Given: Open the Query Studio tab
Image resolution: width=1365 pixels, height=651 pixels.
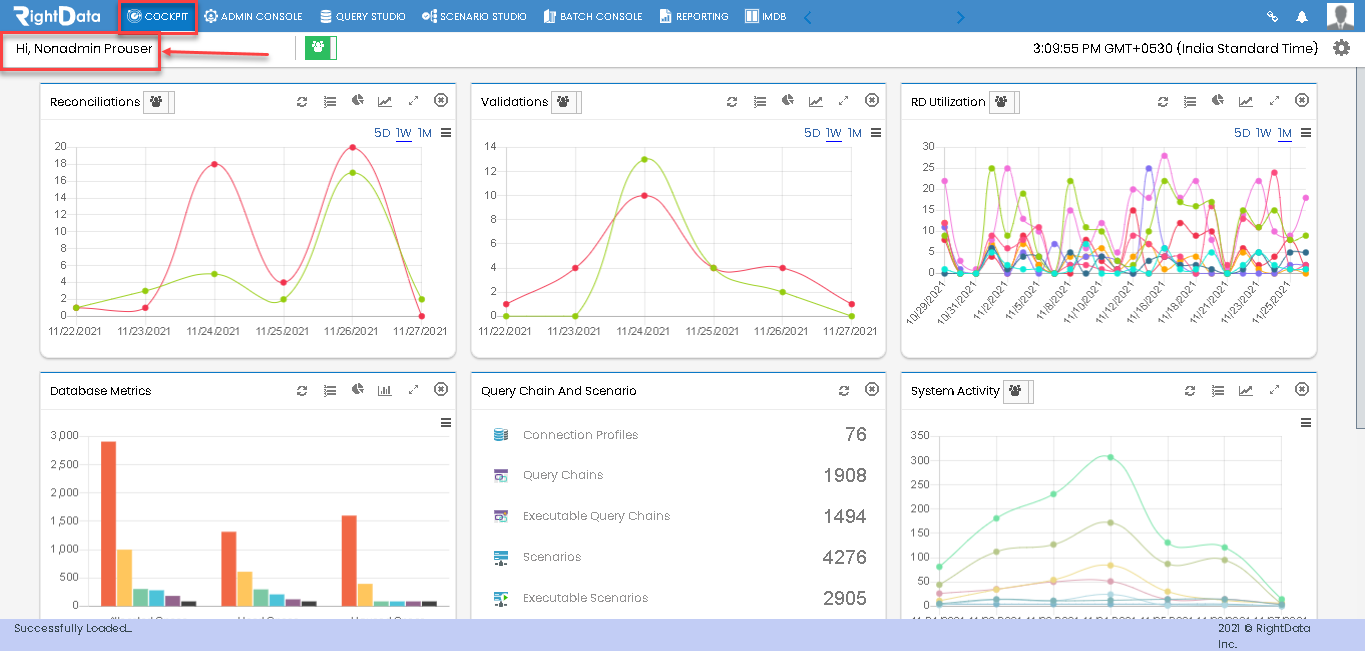Looking at the screenshot, I should pos(362,16).
